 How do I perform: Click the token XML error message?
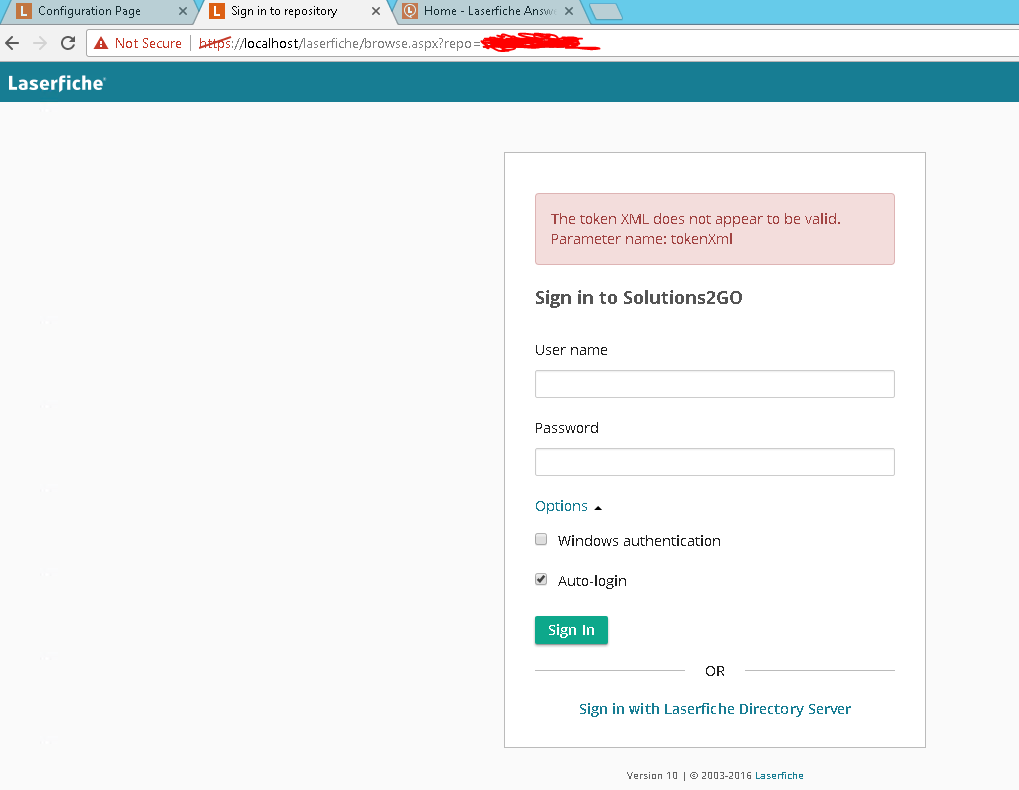715,229
